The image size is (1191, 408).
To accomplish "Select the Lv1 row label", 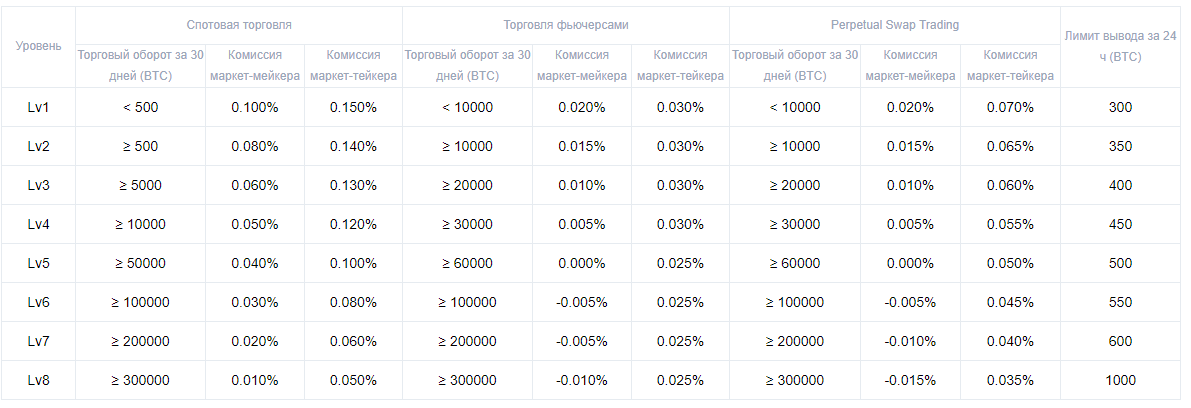I will pyautogui.click(x=38, y=107).
